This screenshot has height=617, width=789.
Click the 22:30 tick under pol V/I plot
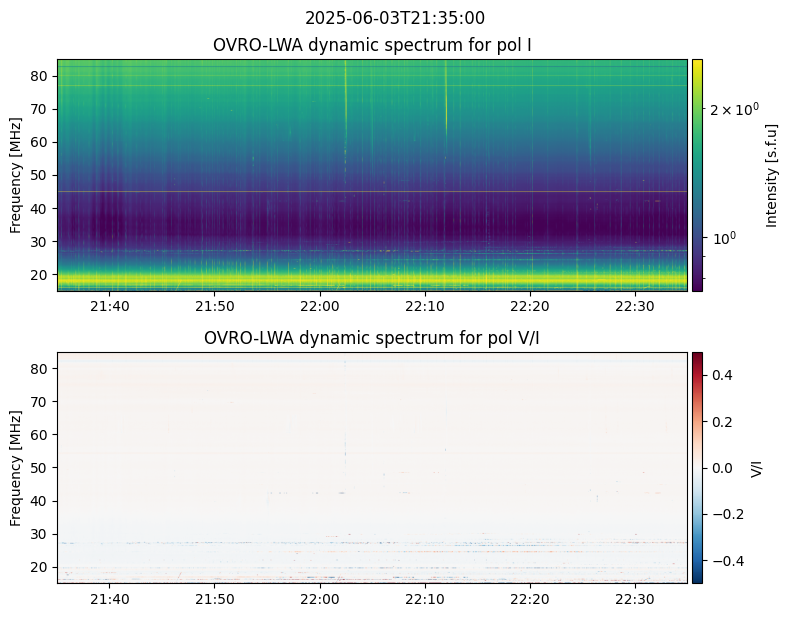click(634, 598)
